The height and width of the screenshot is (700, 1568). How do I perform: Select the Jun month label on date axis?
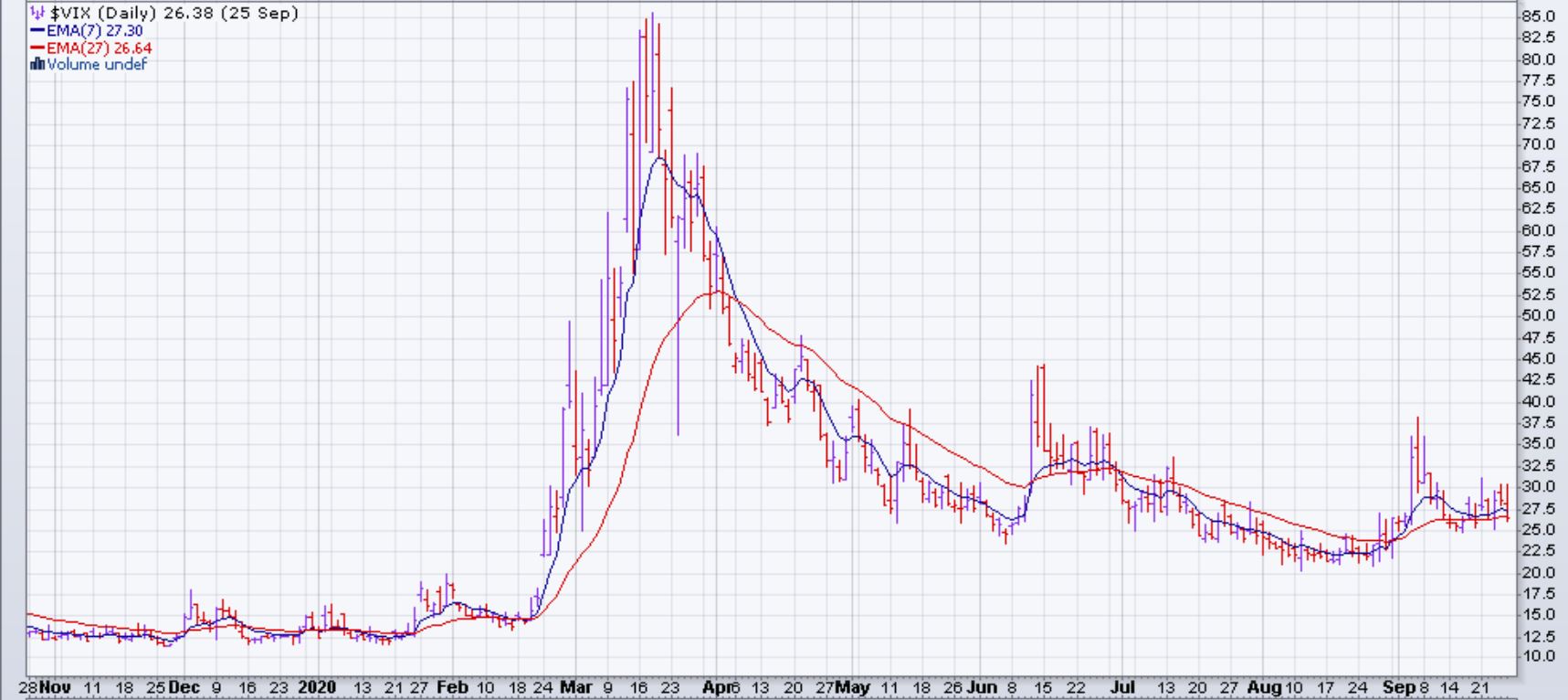[982, 687]
